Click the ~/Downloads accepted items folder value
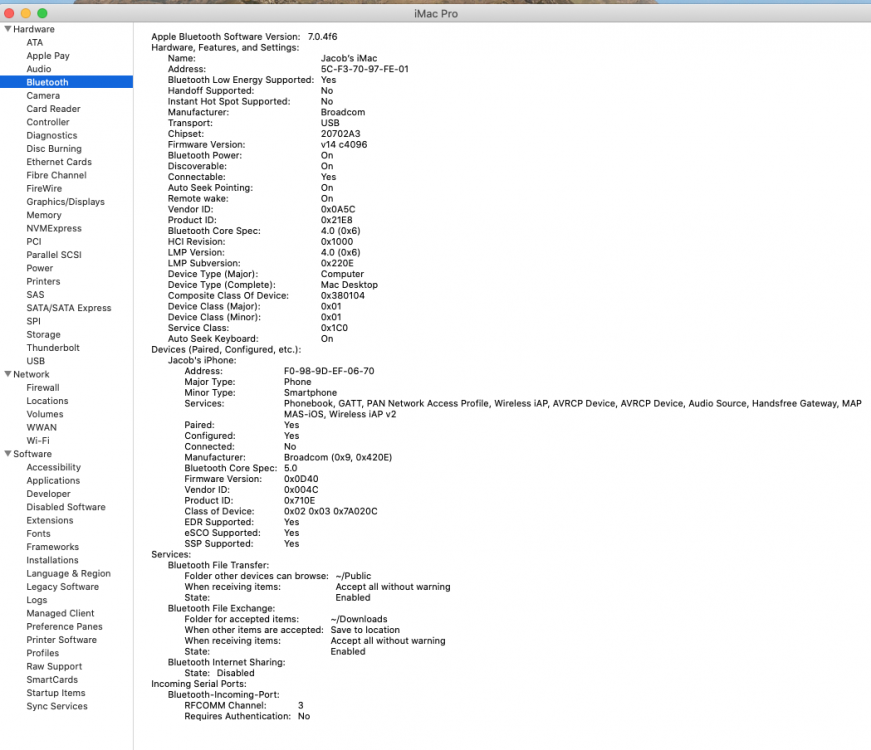Image resolution: width=871 pixels, height=750 pixels. click(x=359, y=619)
